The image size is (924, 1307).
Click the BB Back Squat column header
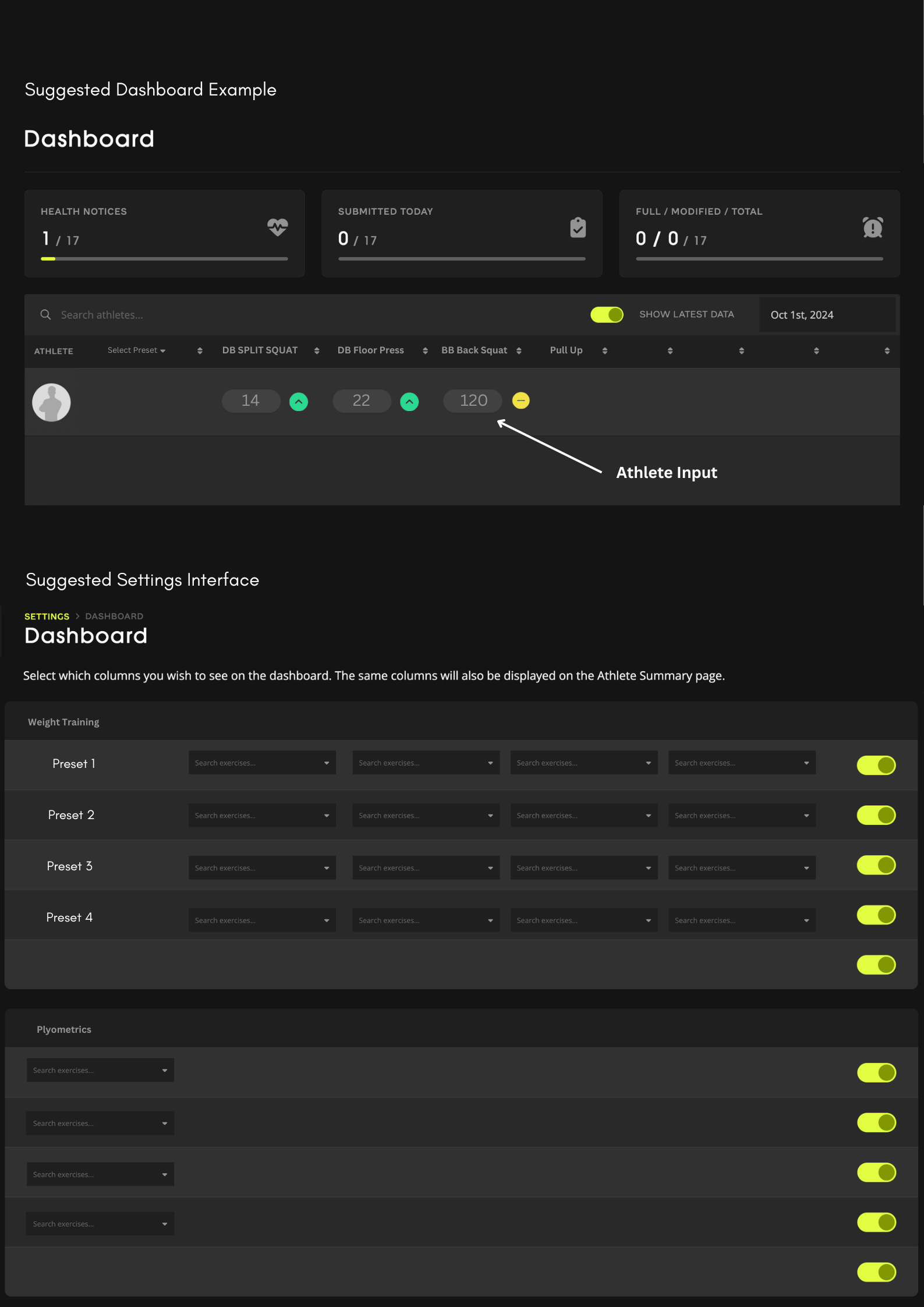pos(474,350)
